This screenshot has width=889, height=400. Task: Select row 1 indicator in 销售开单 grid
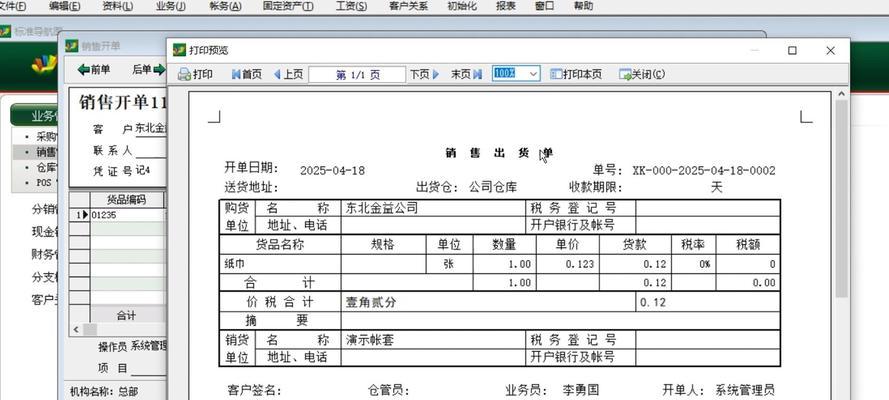coord(79,215)
